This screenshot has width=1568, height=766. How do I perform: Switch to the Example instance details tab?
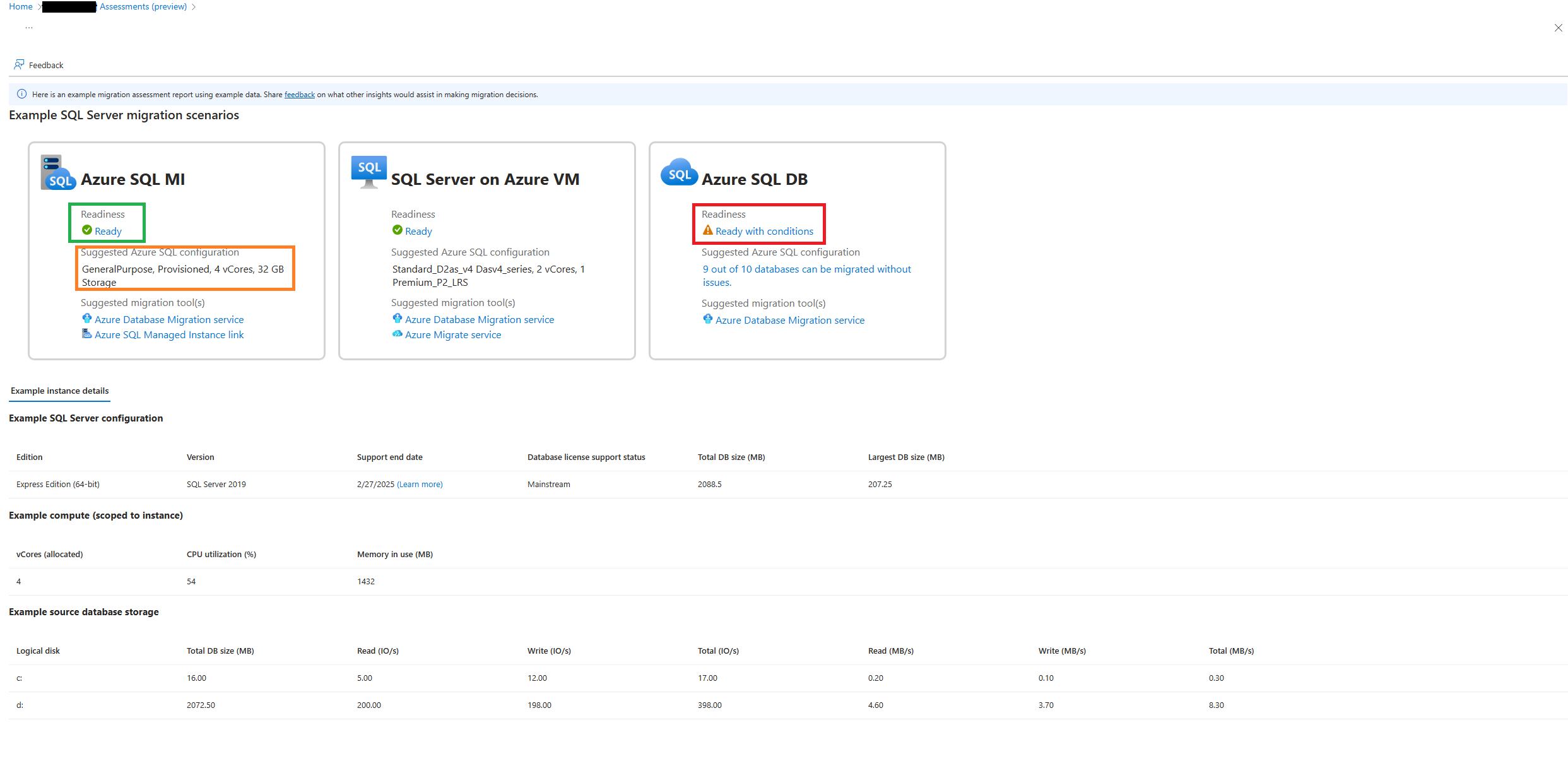click(59, 391)
